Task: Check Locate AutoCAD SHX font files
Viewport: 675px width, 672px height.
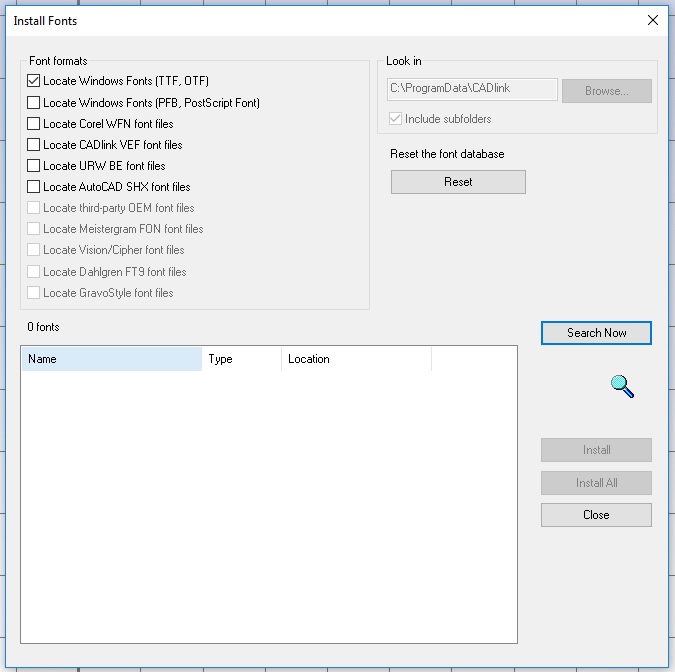Action: 33,187
